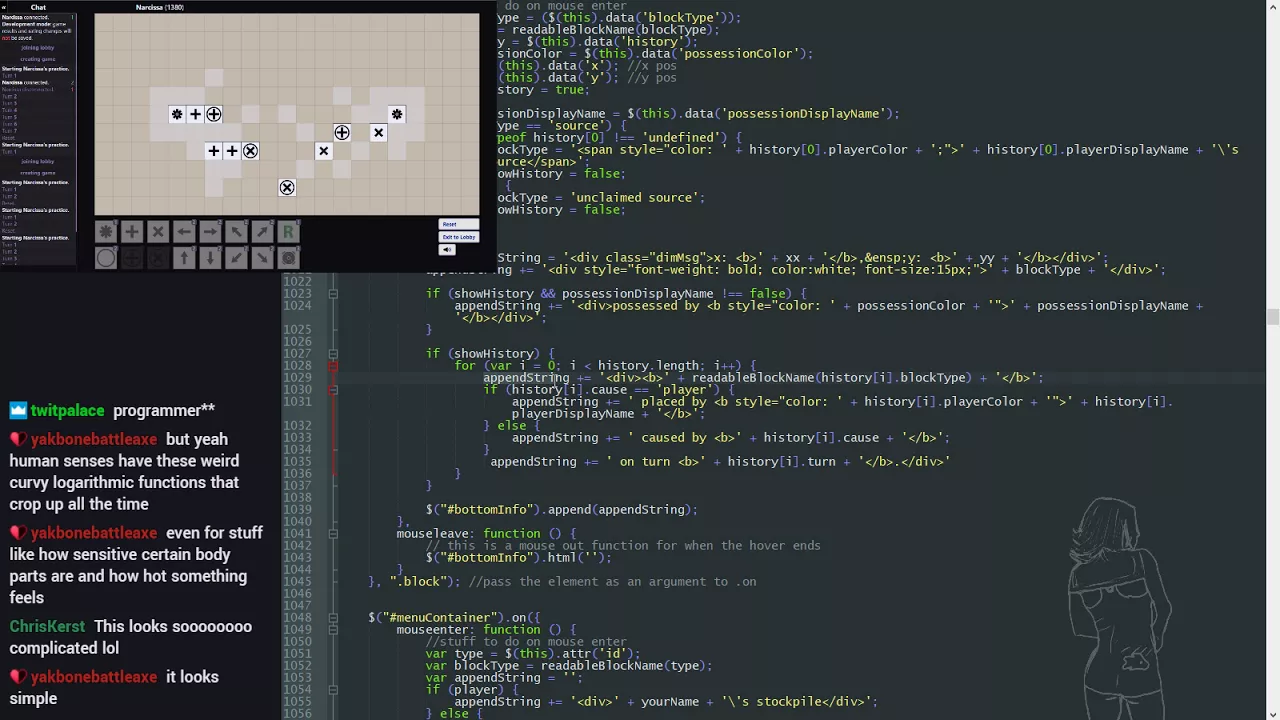Click the heart badge next to 'even for stuff' message
This screenshot has width=1280, height=720.
pos(18,533)
